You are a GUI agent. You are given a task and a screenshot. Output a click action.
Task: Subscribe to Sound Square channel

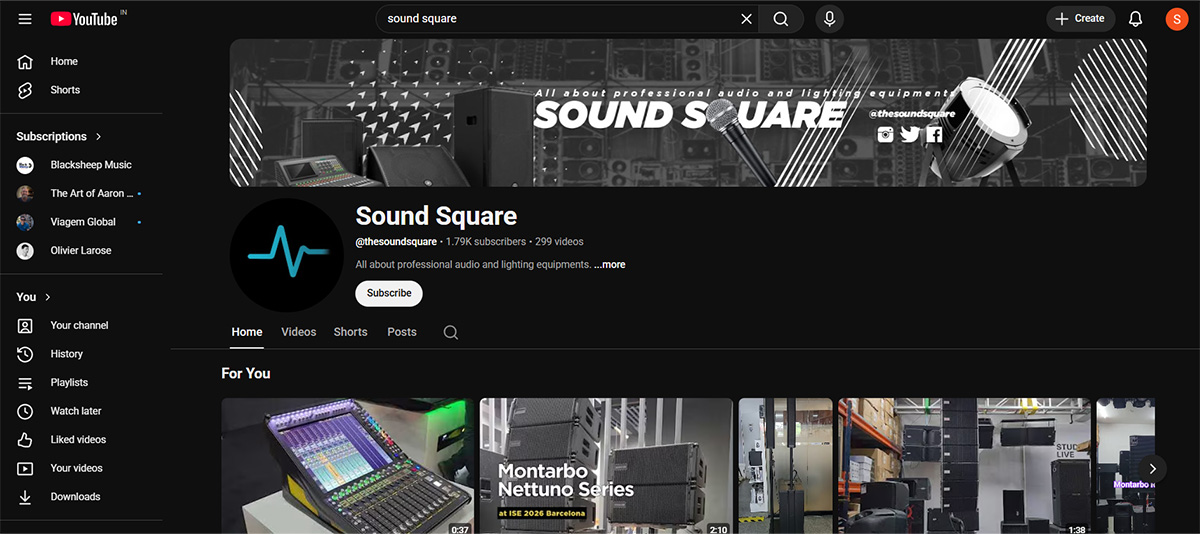pos(389,293)
